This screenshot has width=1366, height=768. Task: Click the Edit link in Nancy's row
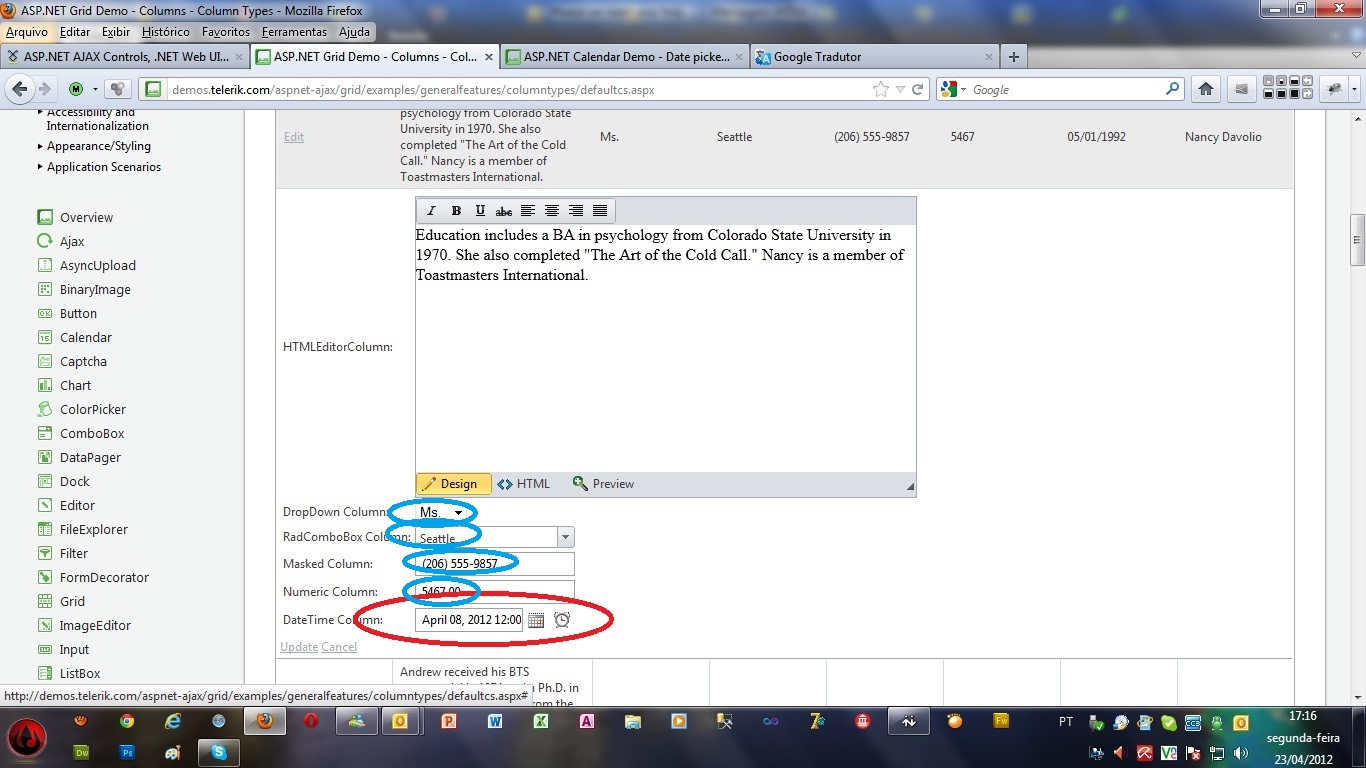(294, 137)
